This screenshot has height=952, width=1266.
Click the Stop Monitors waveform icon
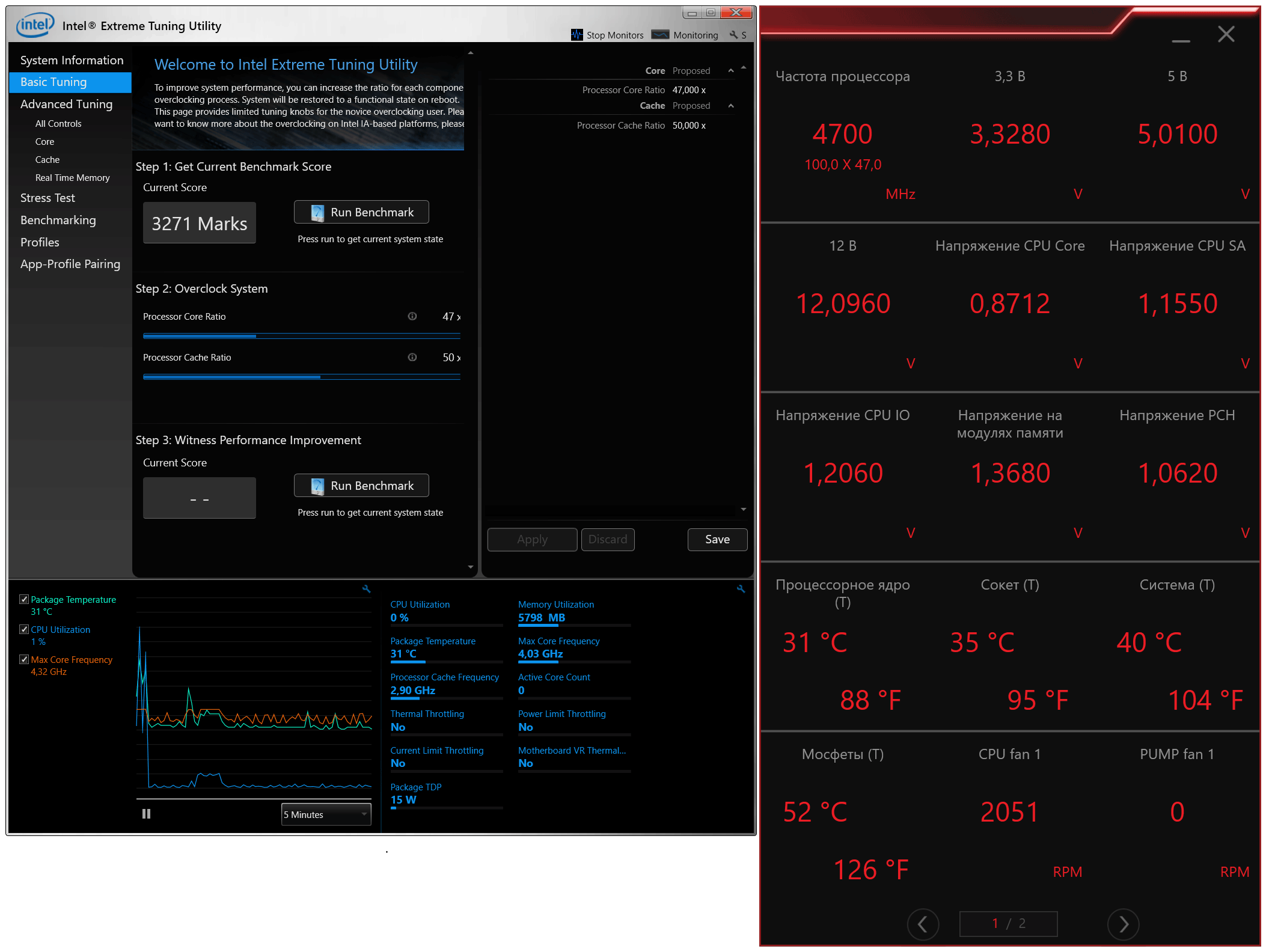click(576, 35)
